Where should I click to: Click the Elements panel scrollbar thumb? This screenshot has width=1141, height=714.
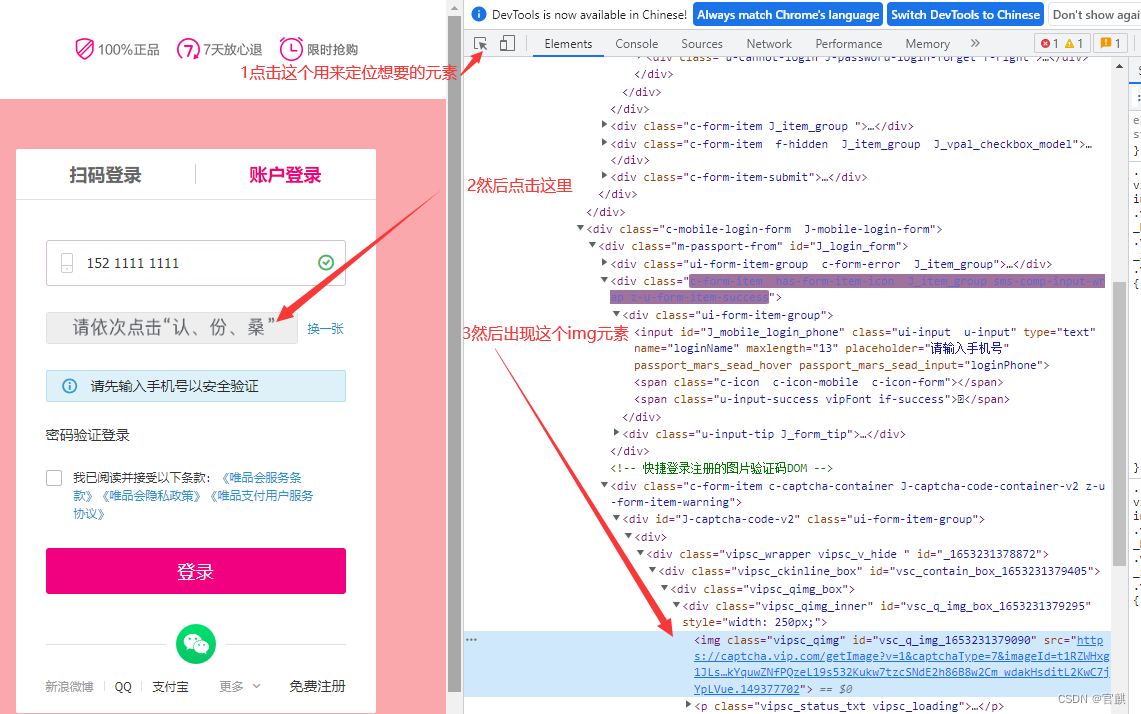click(x=1119, y=423)
